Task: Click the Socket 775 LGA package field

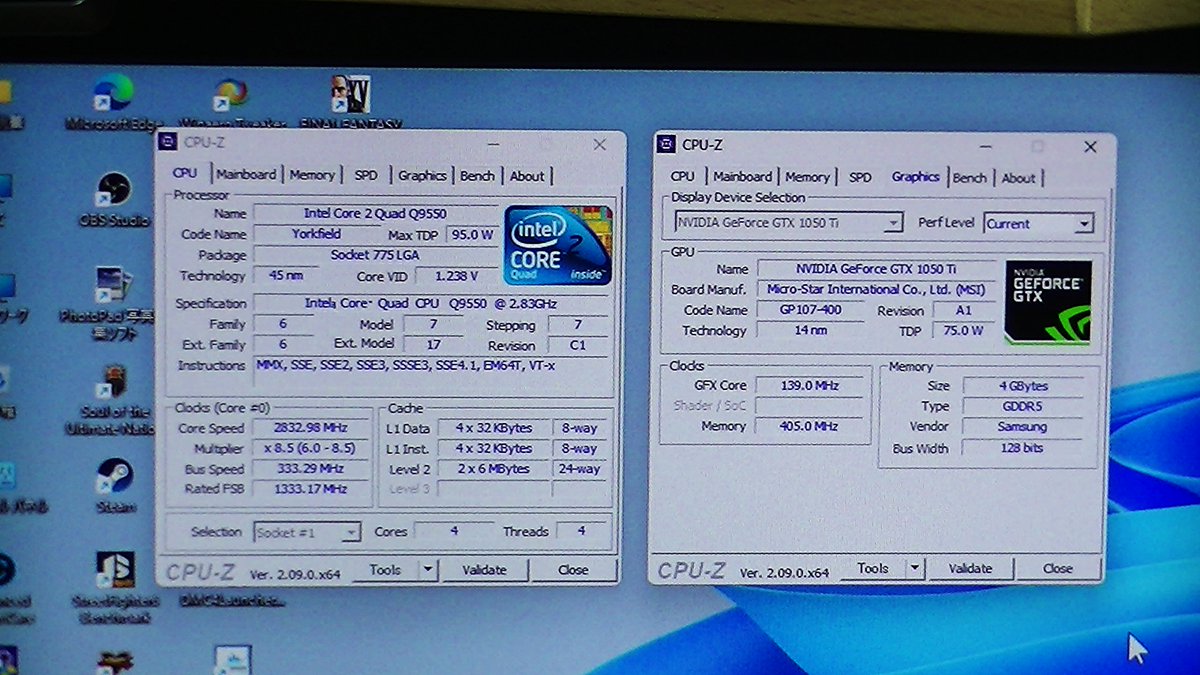Action: click(x=375, y=255)
